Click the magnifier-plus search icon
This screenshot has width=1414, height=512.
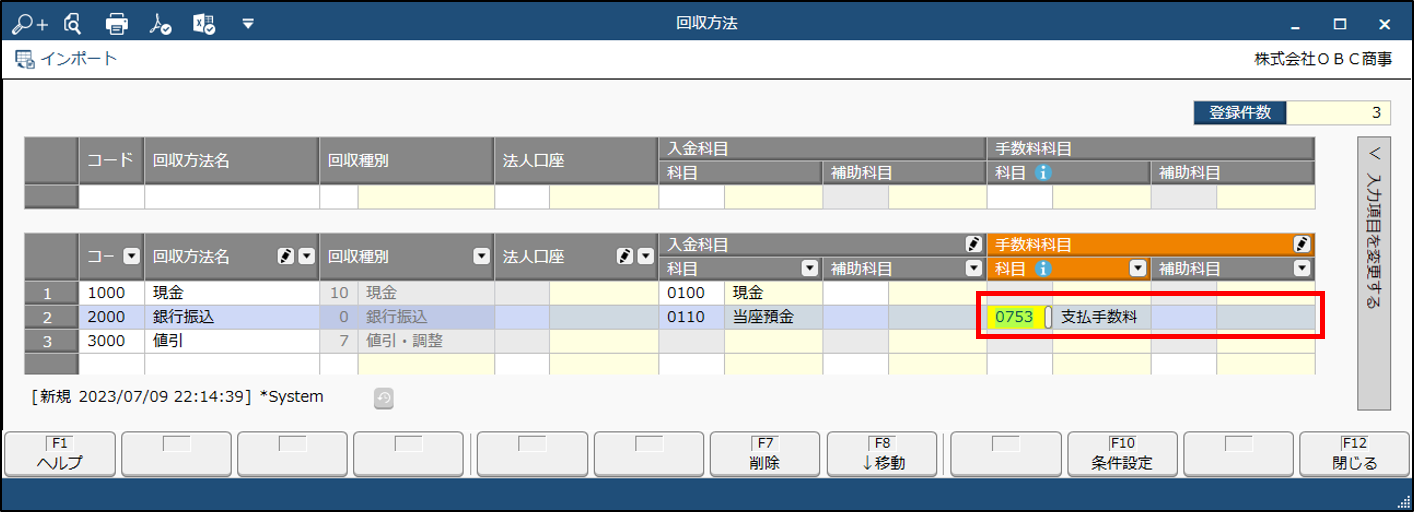[29, 22]
